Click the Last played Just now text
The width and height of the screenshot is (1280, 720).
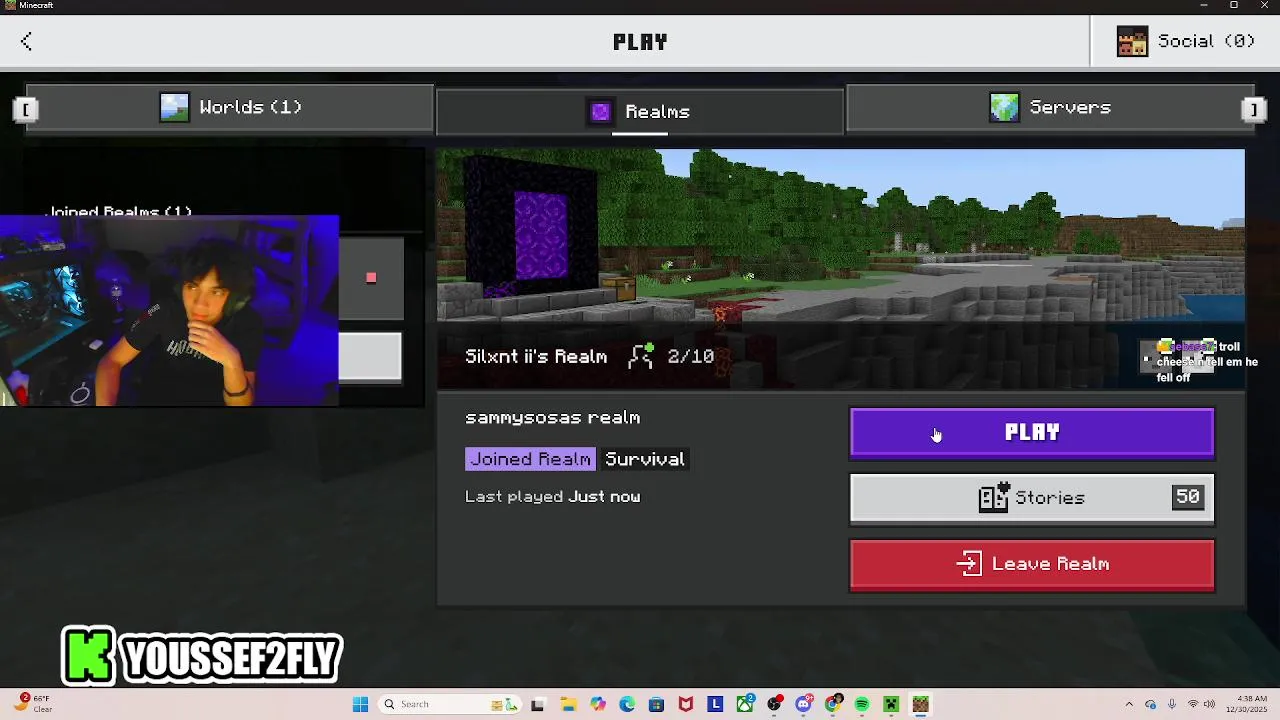tap(552, 496)
